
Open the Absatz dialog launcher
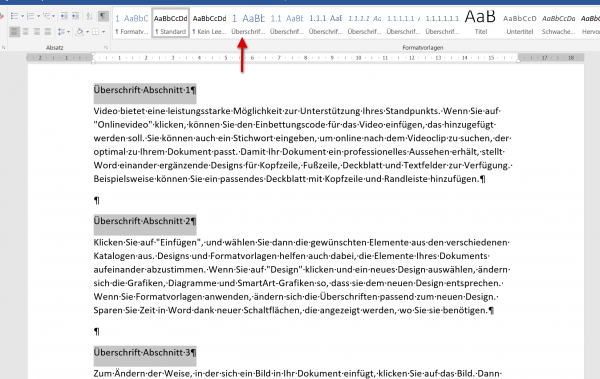106,47
